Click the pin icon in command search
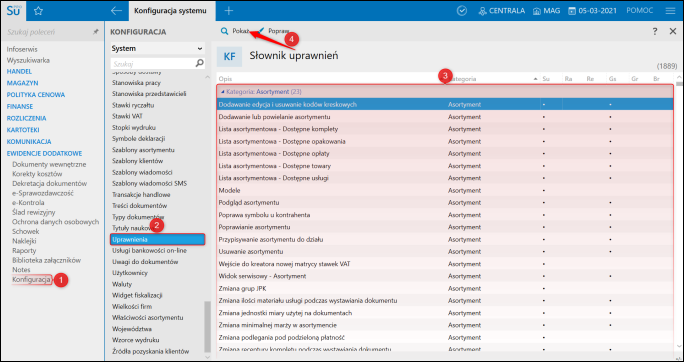The width and height of the screenshot is (684, 362). [96, 32]
